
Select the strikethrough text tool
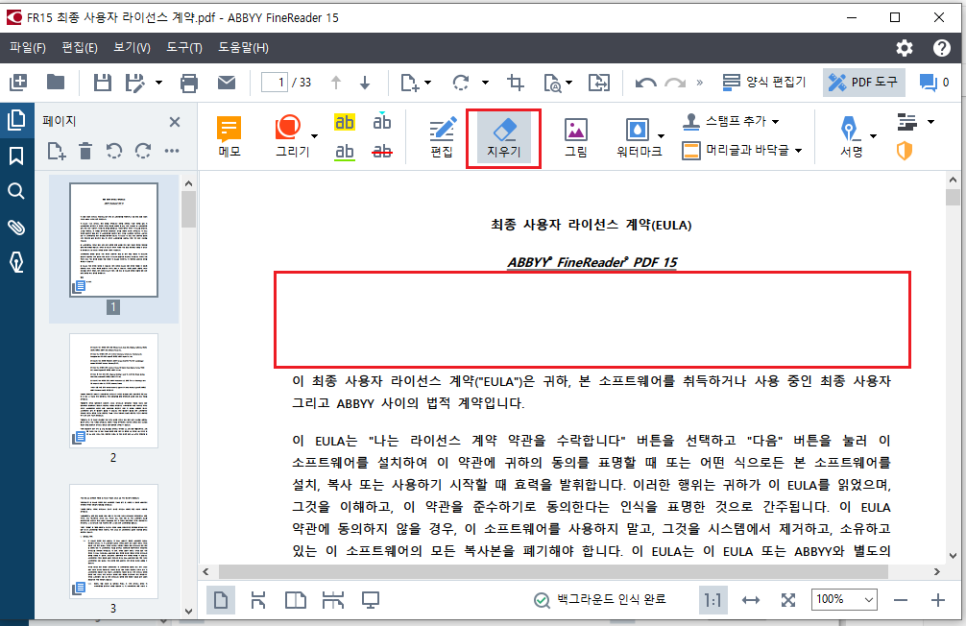tap(382, 151)
